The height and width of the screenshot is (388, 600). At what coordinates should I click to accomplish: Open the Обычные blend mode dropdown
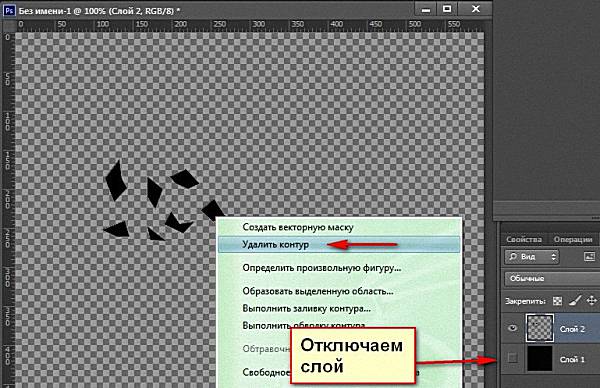coord(552,278)
